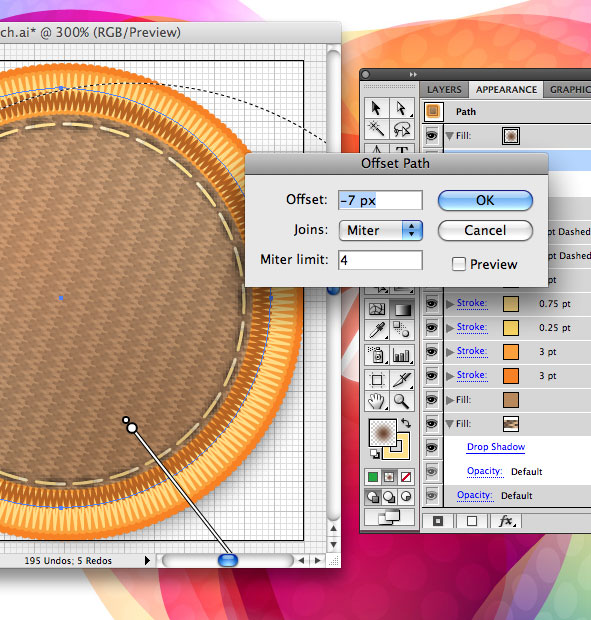Open the 0.75 pt Stroke panel link
591x620 pixels.
(x=472, y=303)
